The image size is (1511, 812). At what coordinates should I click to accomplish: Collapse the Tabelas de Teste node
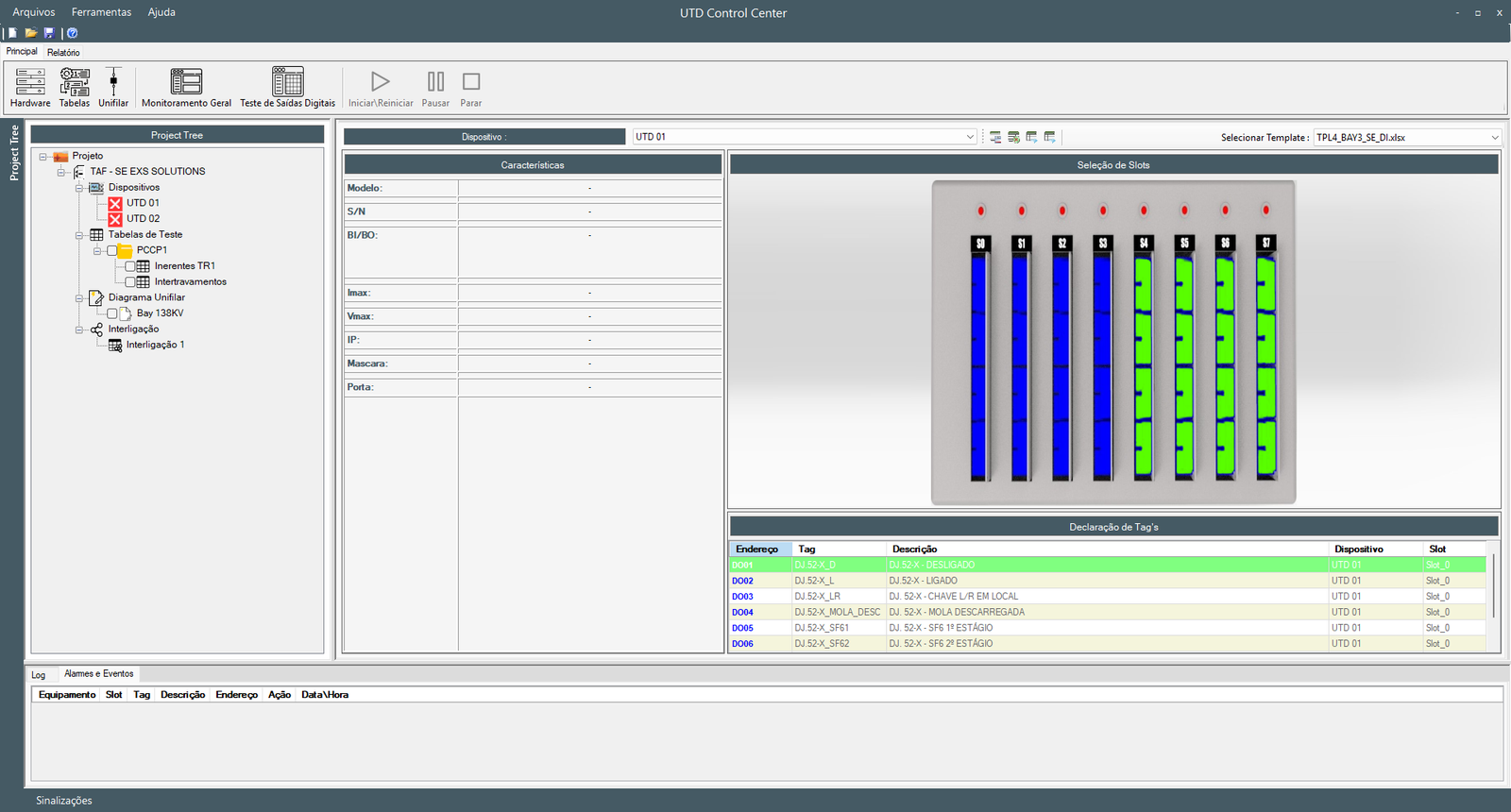point(79,234)
